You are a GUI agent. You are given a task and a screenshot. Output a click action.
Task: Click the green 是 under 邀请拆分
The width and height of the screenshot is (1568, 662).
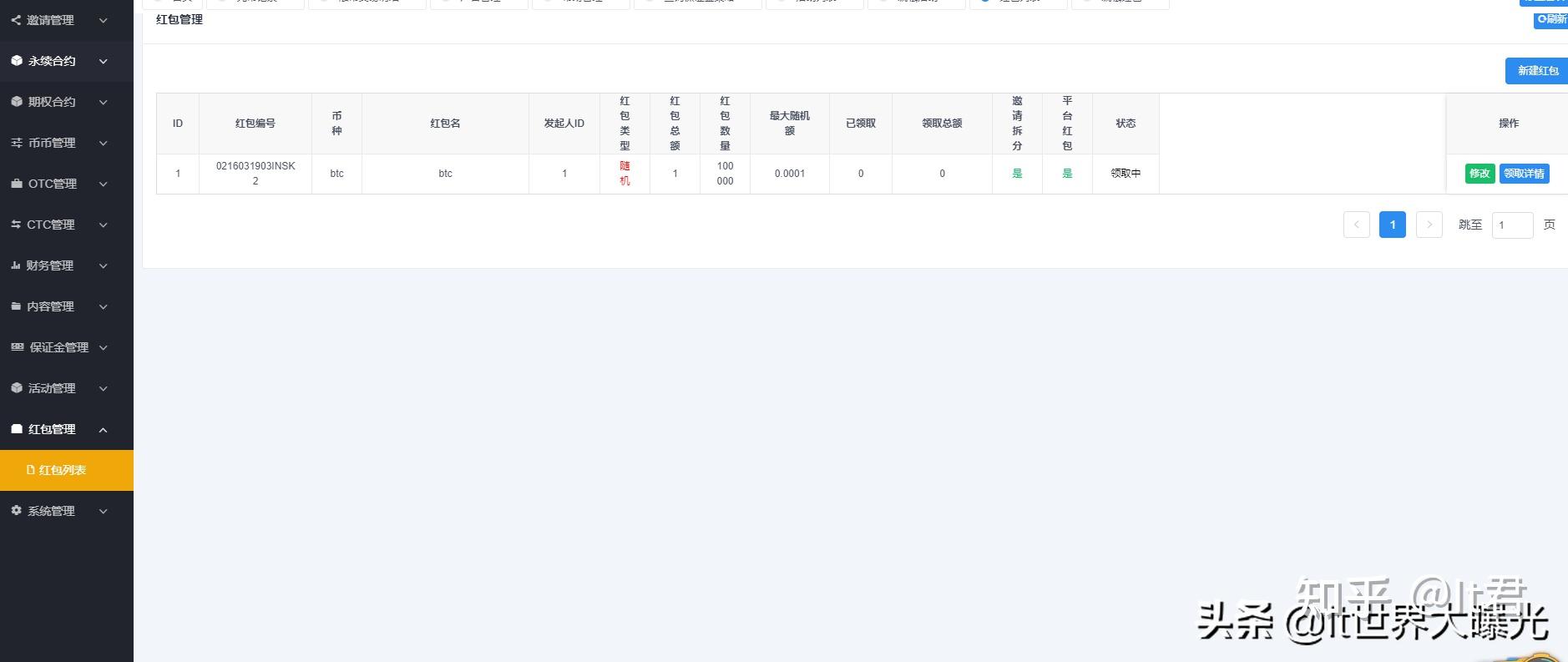pos(1017,174)
